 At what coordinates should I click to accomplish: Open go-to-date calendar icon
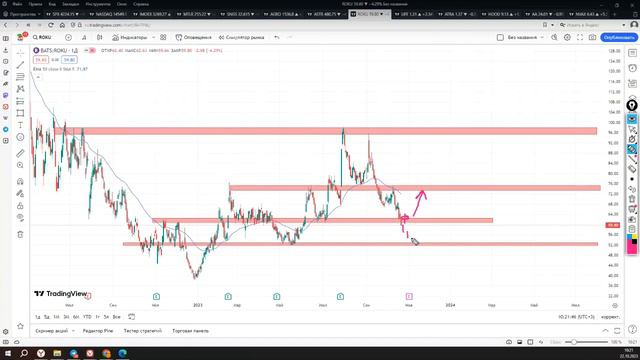[x=131, y=317]
